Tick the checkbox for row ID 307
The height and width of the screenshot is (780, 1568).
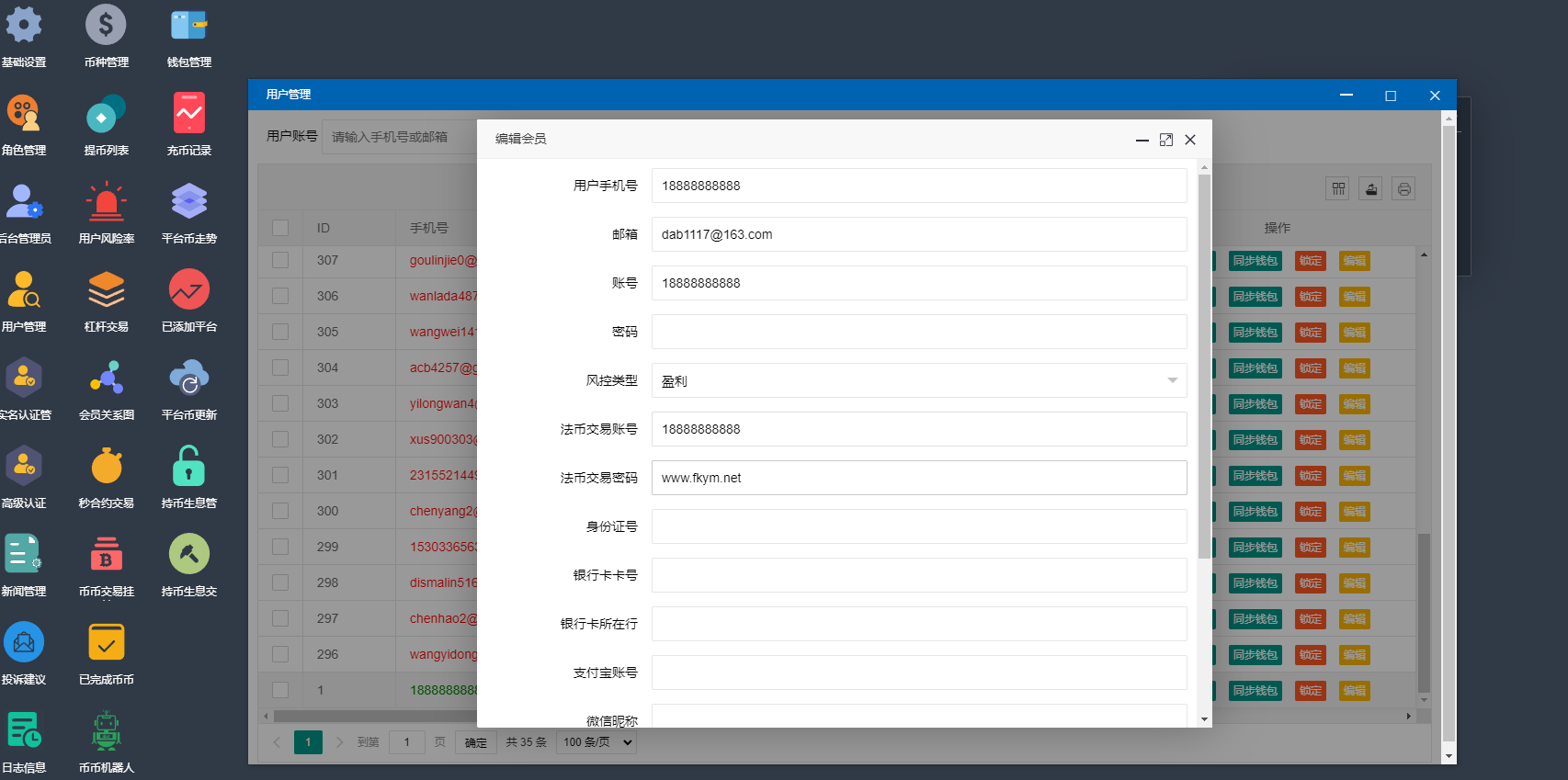tap(280, 260)
